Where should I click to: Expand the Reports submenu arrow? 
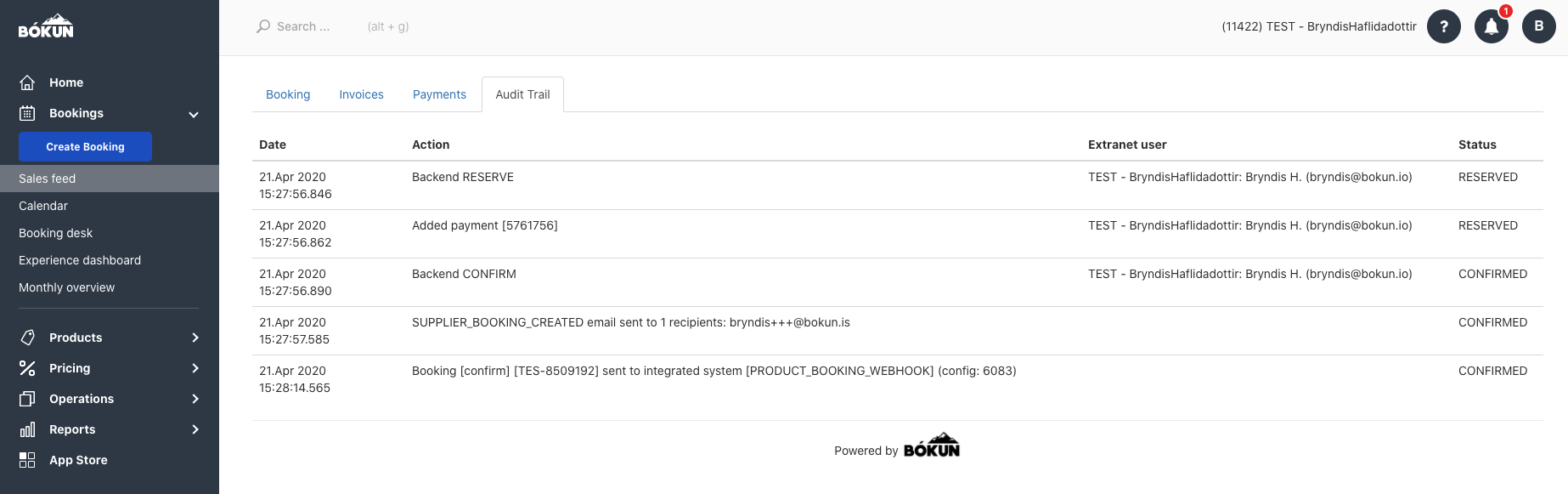(x=195, y=429)
